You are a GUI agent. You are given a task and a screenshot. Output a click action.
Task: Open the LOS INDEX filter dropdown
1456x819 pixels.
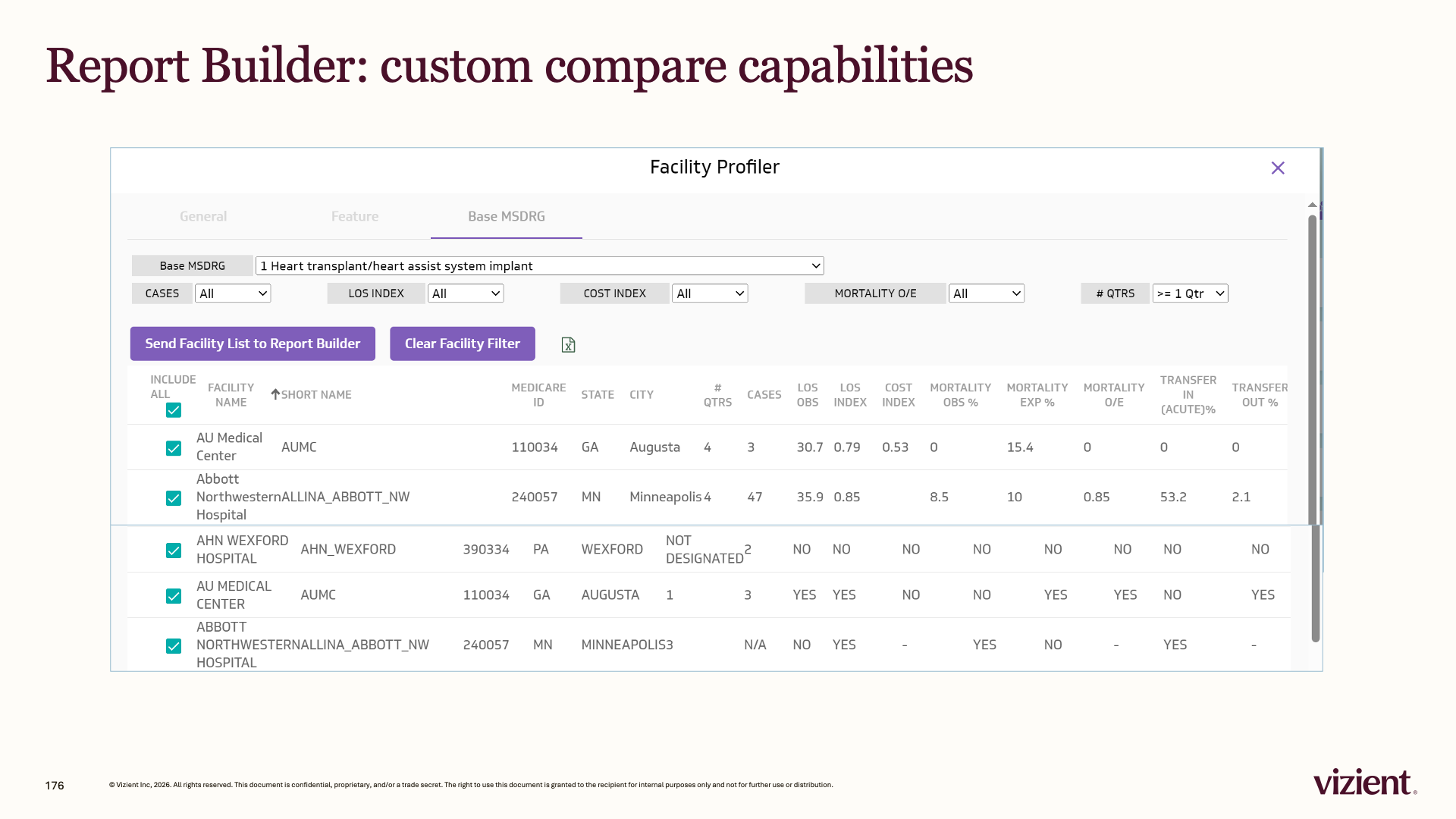[x=466, y=293]
